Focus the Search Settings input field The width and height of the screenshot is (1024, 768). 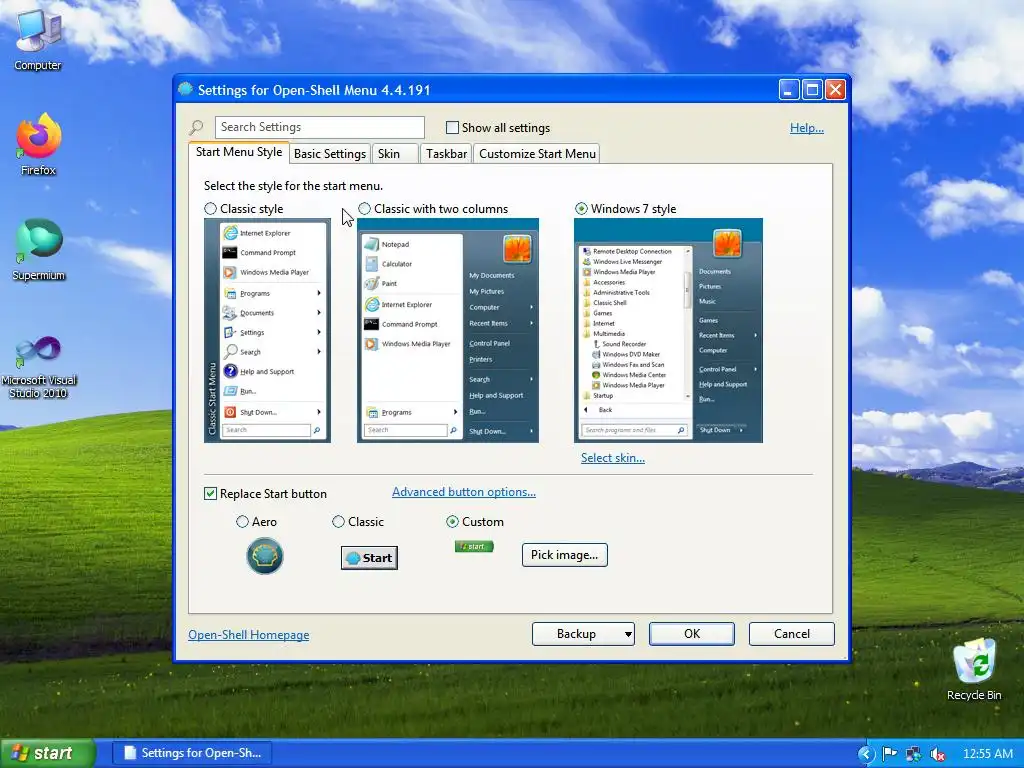tap(319, 127)
